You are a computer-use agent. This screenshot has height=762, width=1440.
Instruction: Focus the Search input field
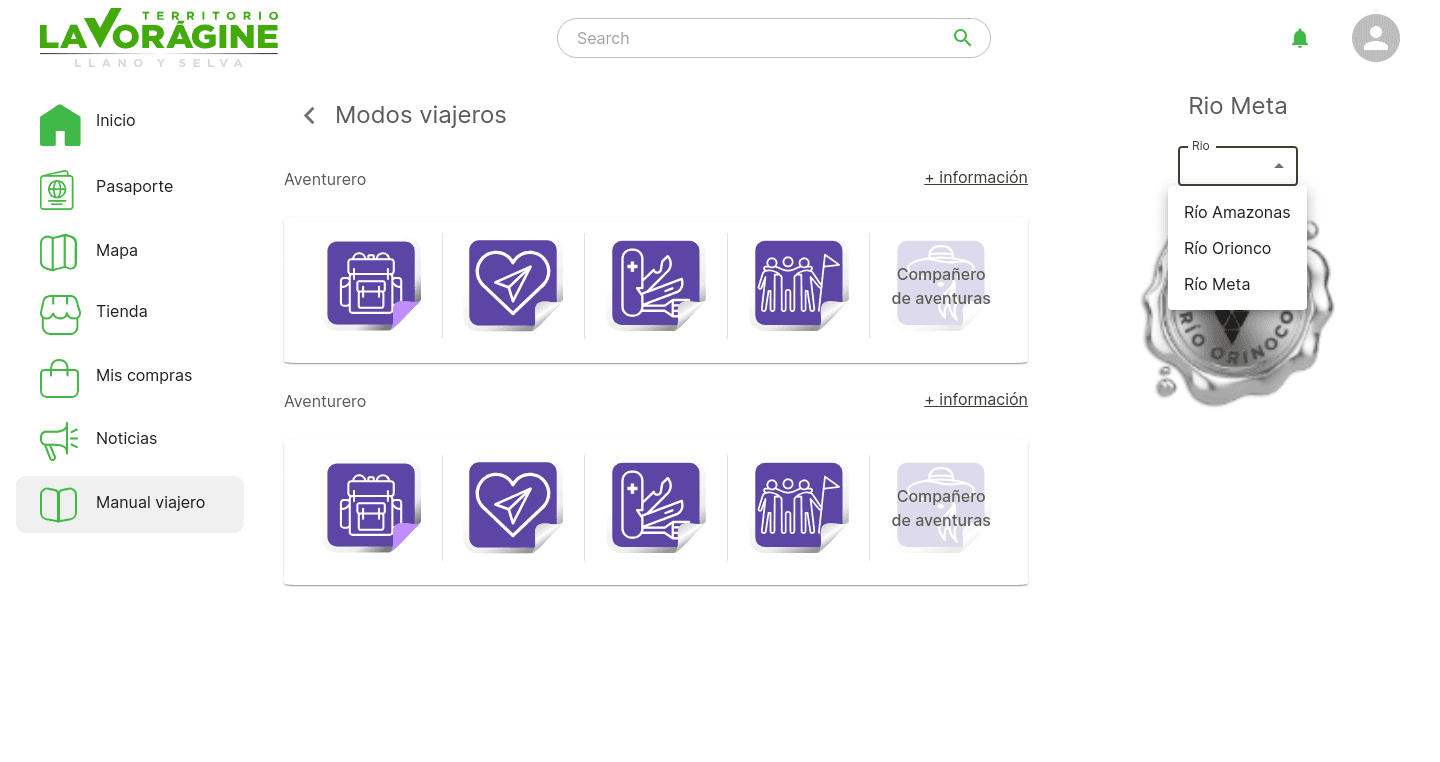coord(760,38)
